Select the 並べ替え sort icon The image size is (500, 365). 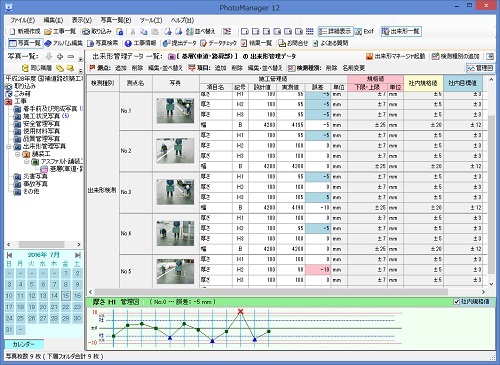pos(190,31)
